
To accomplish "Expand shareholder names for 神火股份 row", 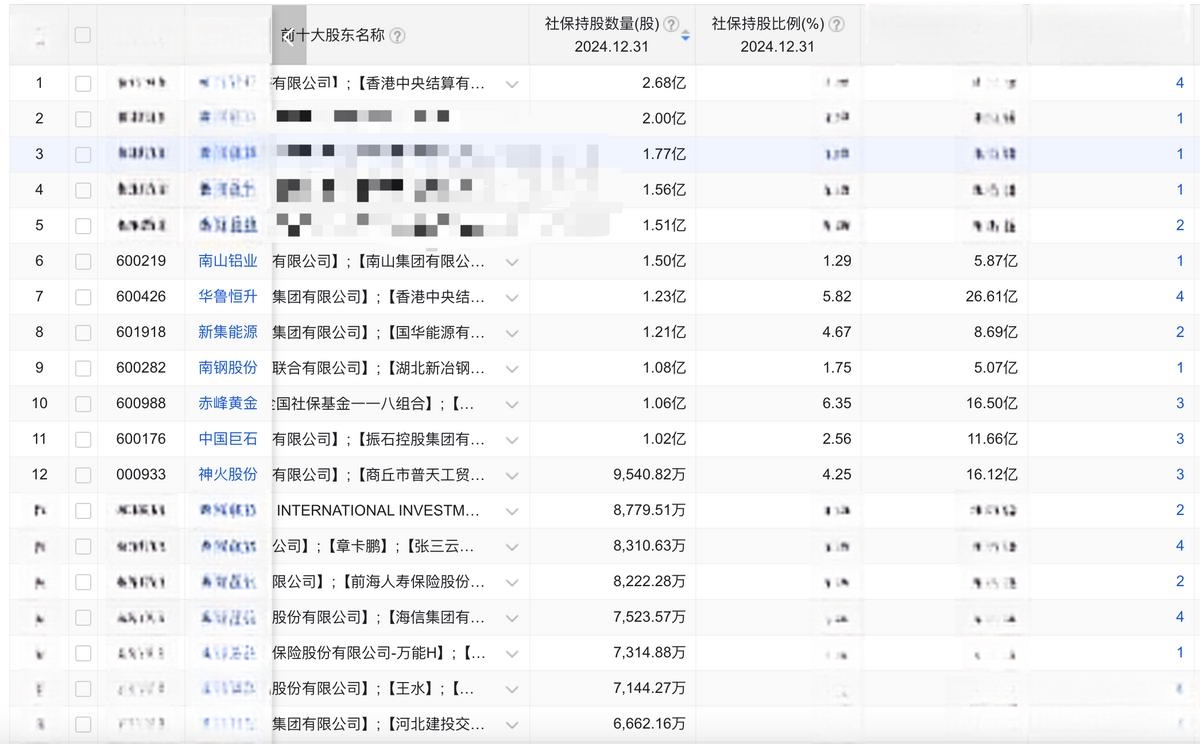I will 512,475.
